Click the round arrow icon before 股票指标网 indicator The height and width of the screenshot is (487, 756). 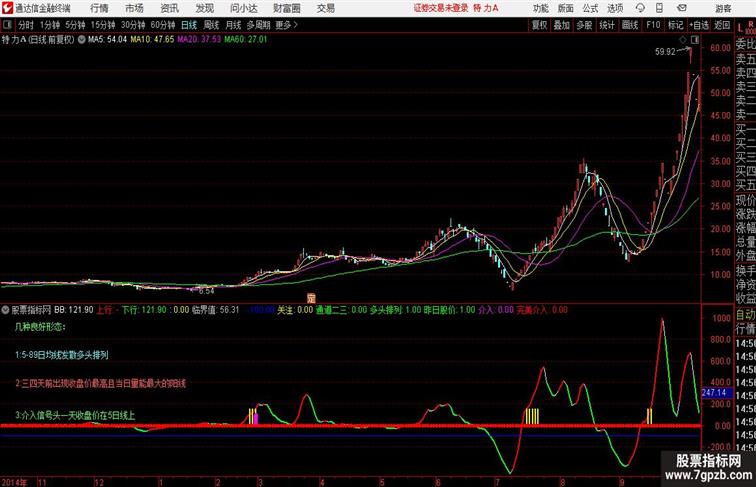tap(5, 310)
